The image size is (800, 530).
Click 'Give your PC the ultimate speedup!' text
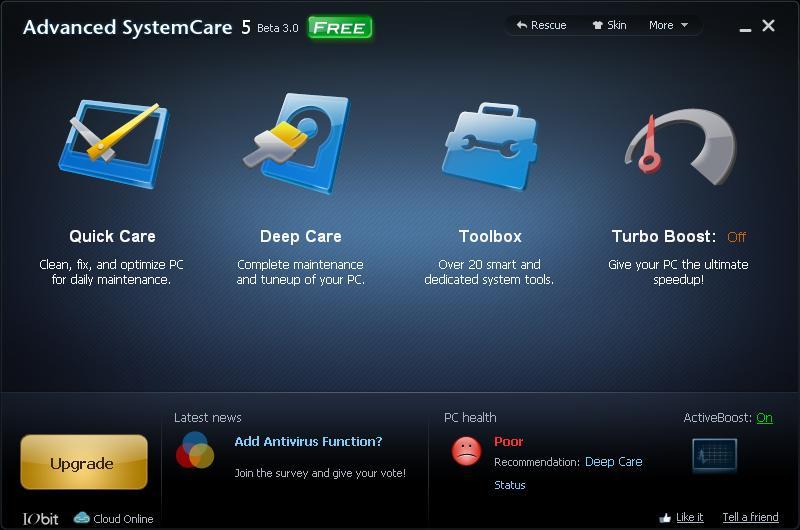tap(678, 272)
